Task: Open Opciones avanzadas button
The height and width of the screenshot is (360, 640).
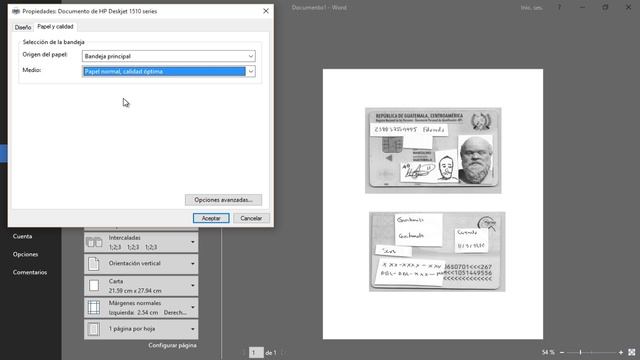Action: 223,200
